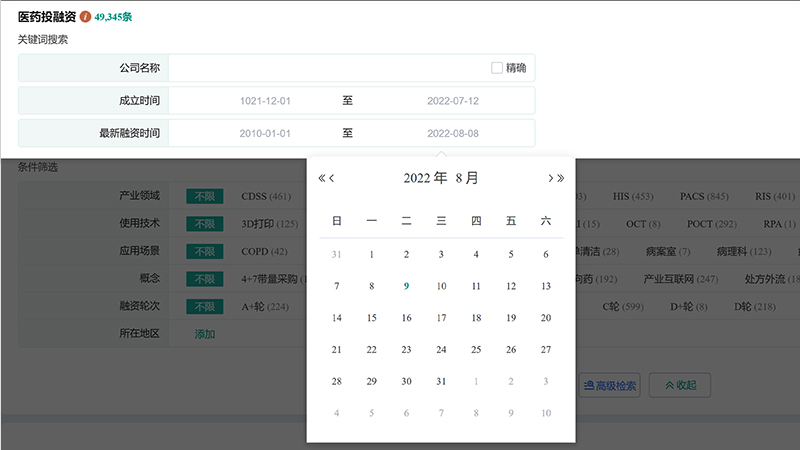Pick August 12 in the calendar
This screenshot has width=800, height=450.
click(511, 286)
